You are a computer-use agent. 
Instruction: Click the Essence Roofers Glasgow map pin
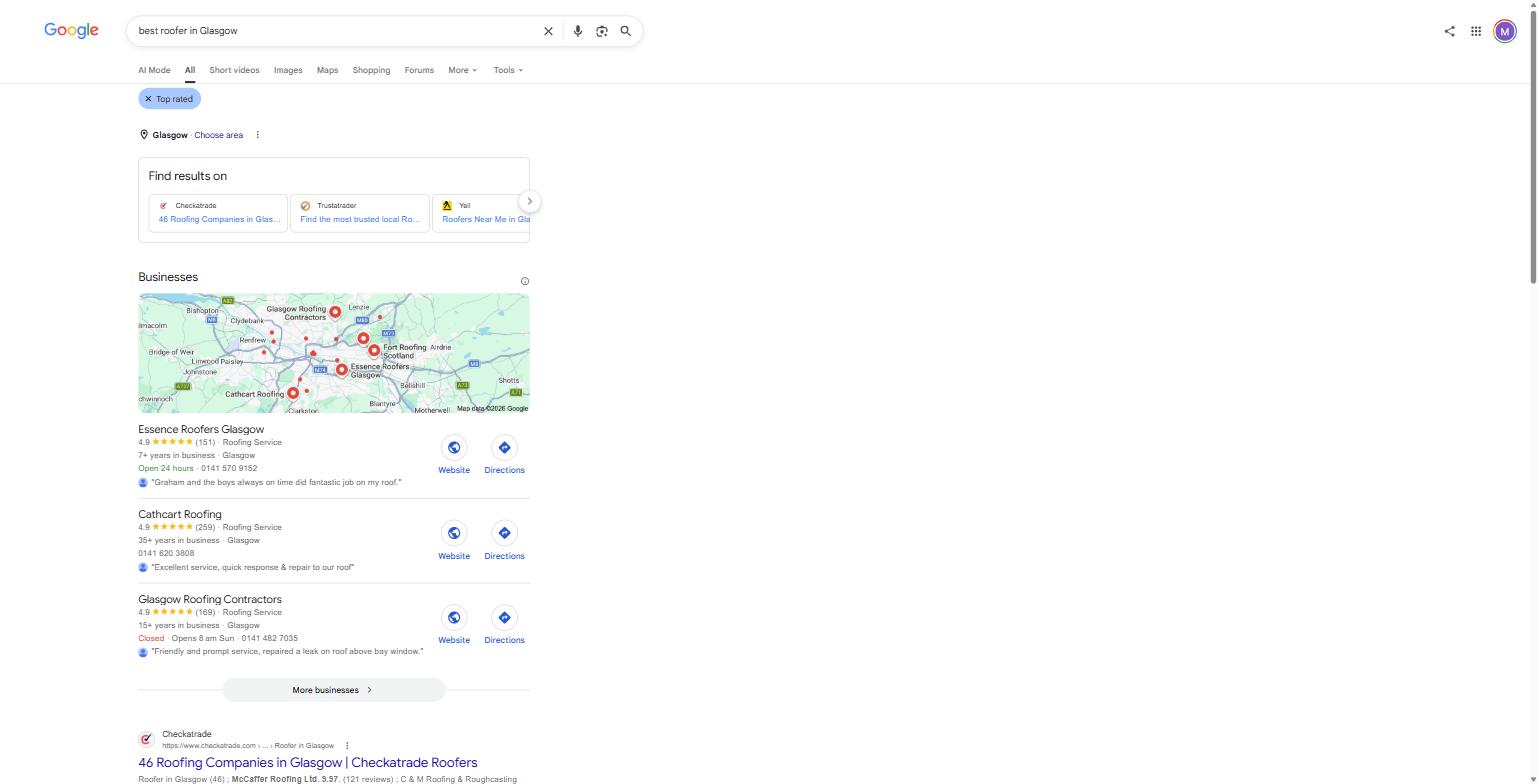(x=342, y=369)
